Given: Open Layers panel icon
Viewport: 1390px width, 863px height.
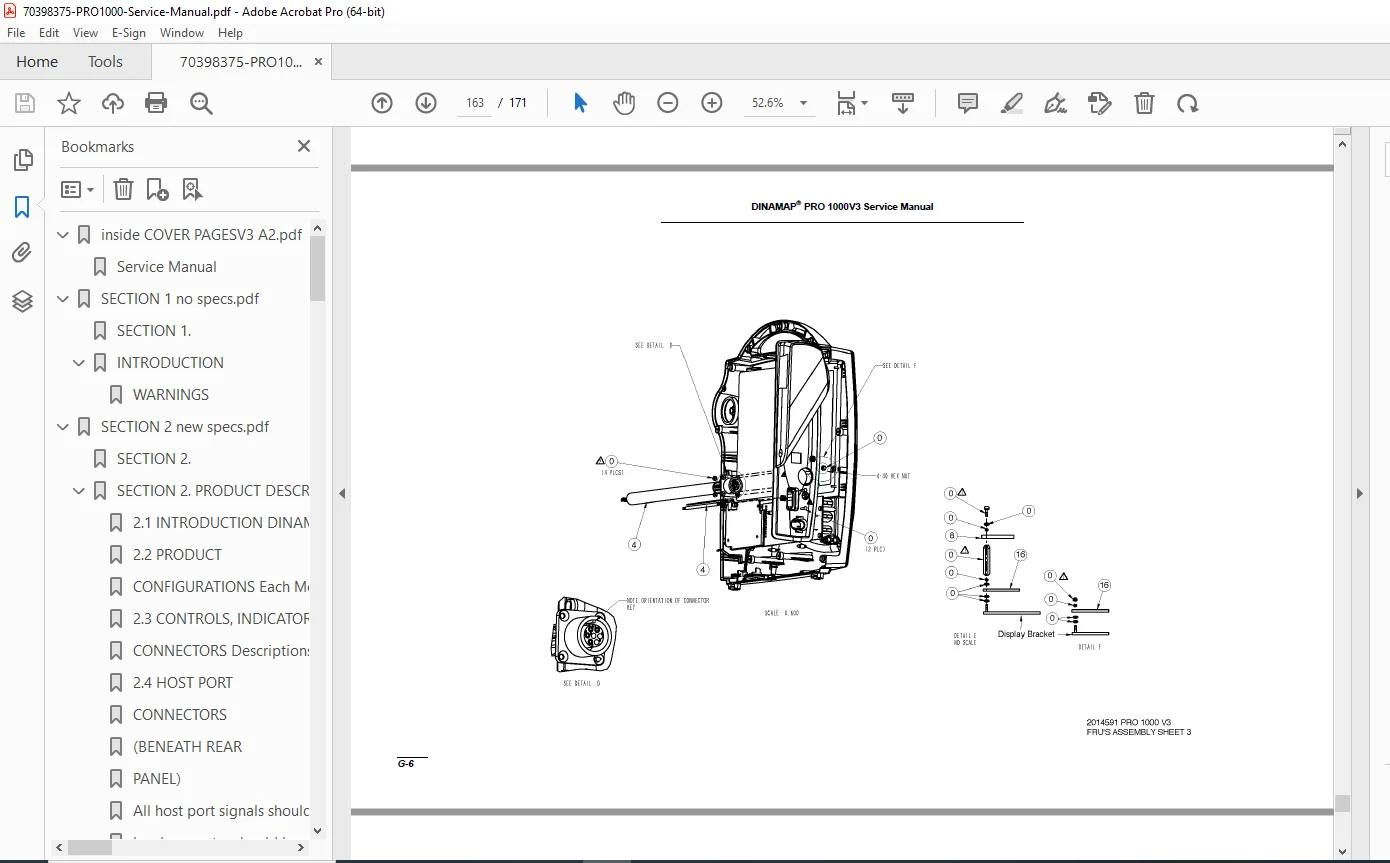Looking at the screenshot, I should coord(22,301).
